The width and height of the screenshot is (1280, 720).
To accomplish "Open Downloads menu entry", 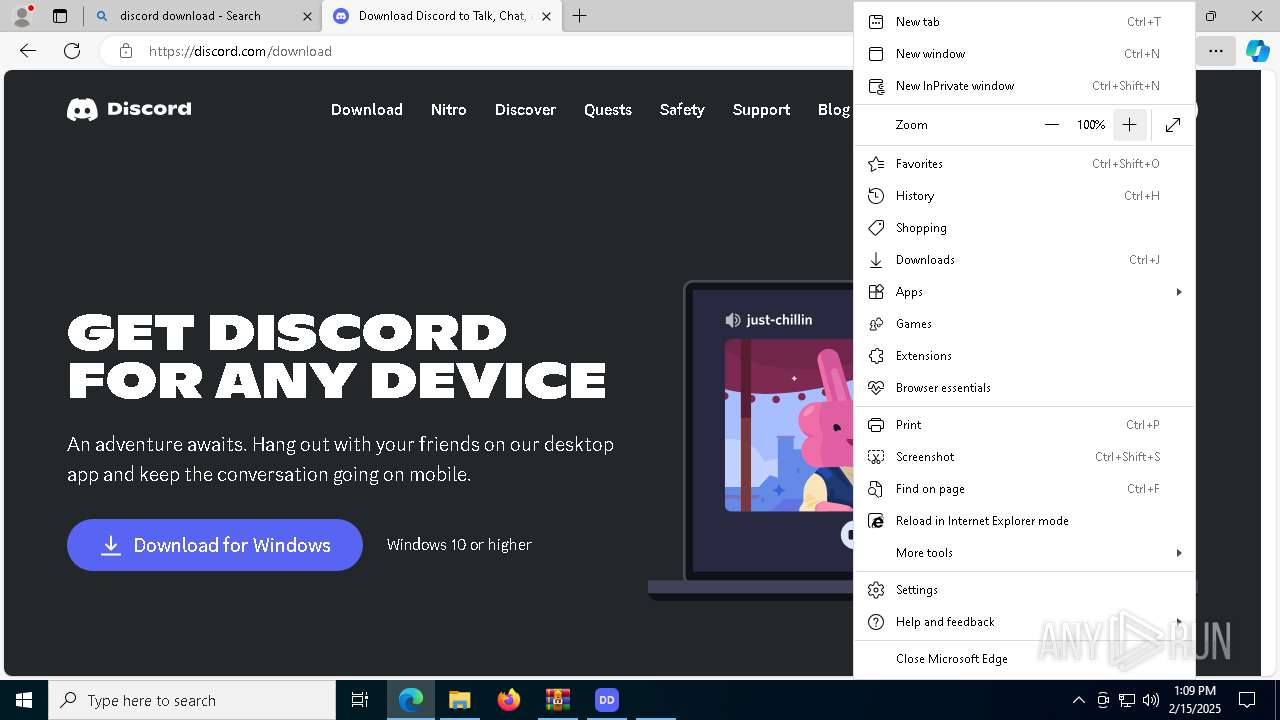I will pos(1024,260).
